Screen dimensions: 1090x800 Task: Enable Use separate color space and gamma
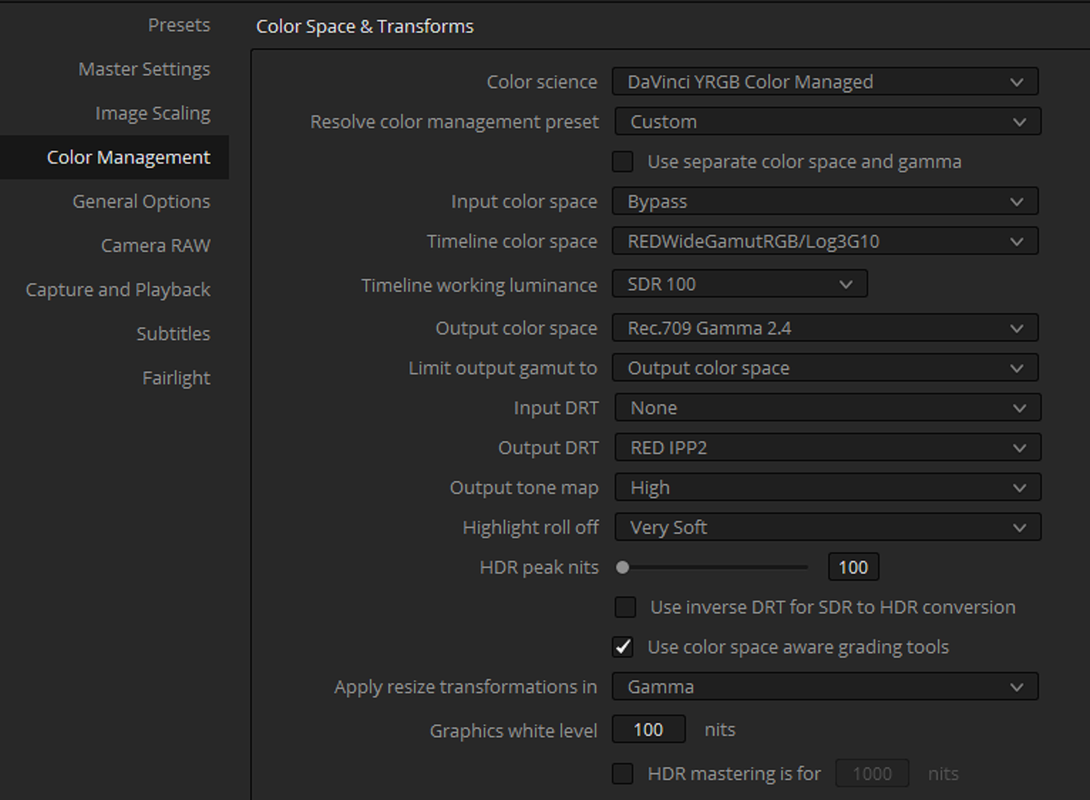(623, 162)
